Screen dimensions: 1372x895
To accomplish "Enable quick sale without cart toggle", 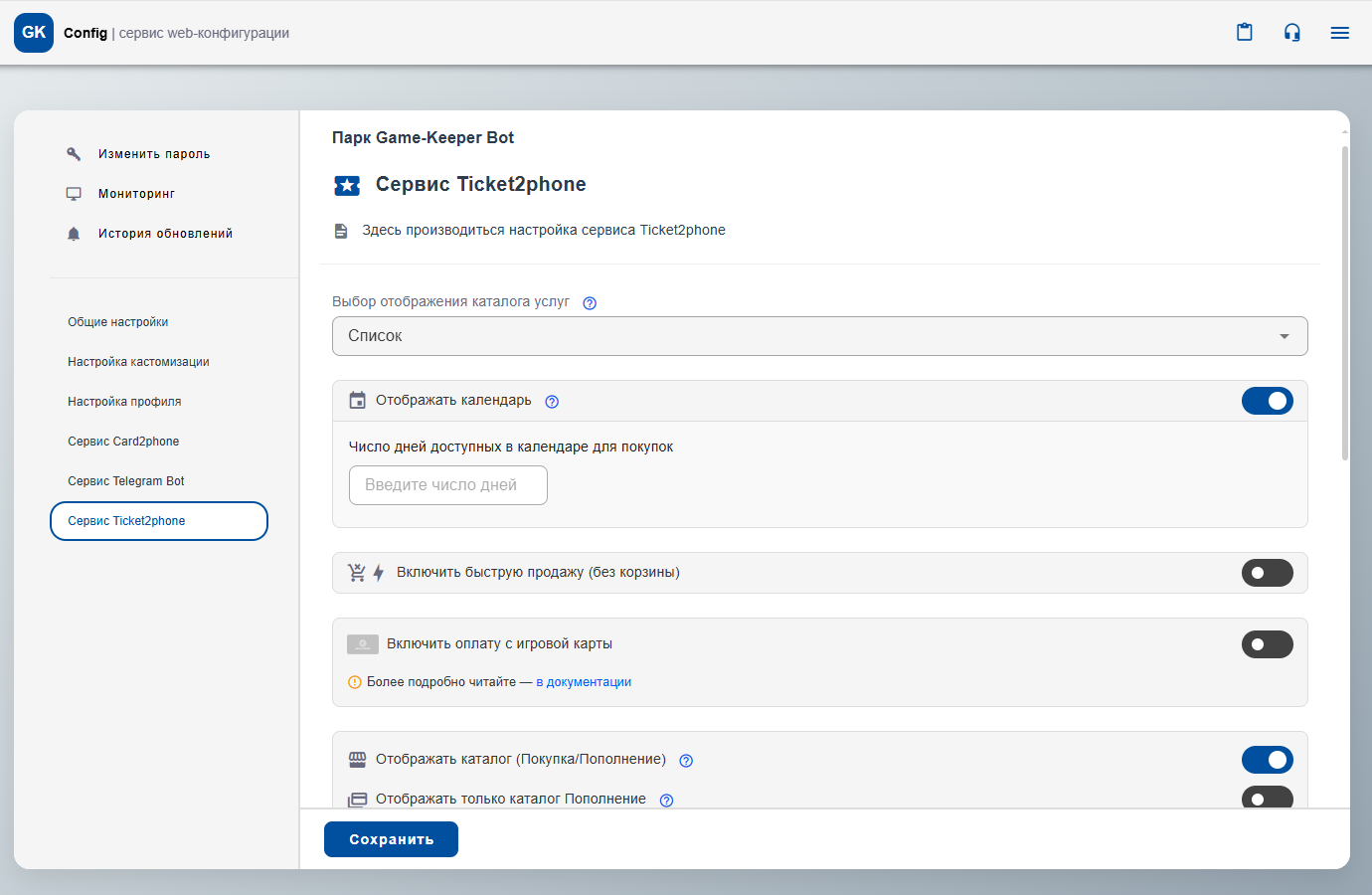I will pos(1267,573).
